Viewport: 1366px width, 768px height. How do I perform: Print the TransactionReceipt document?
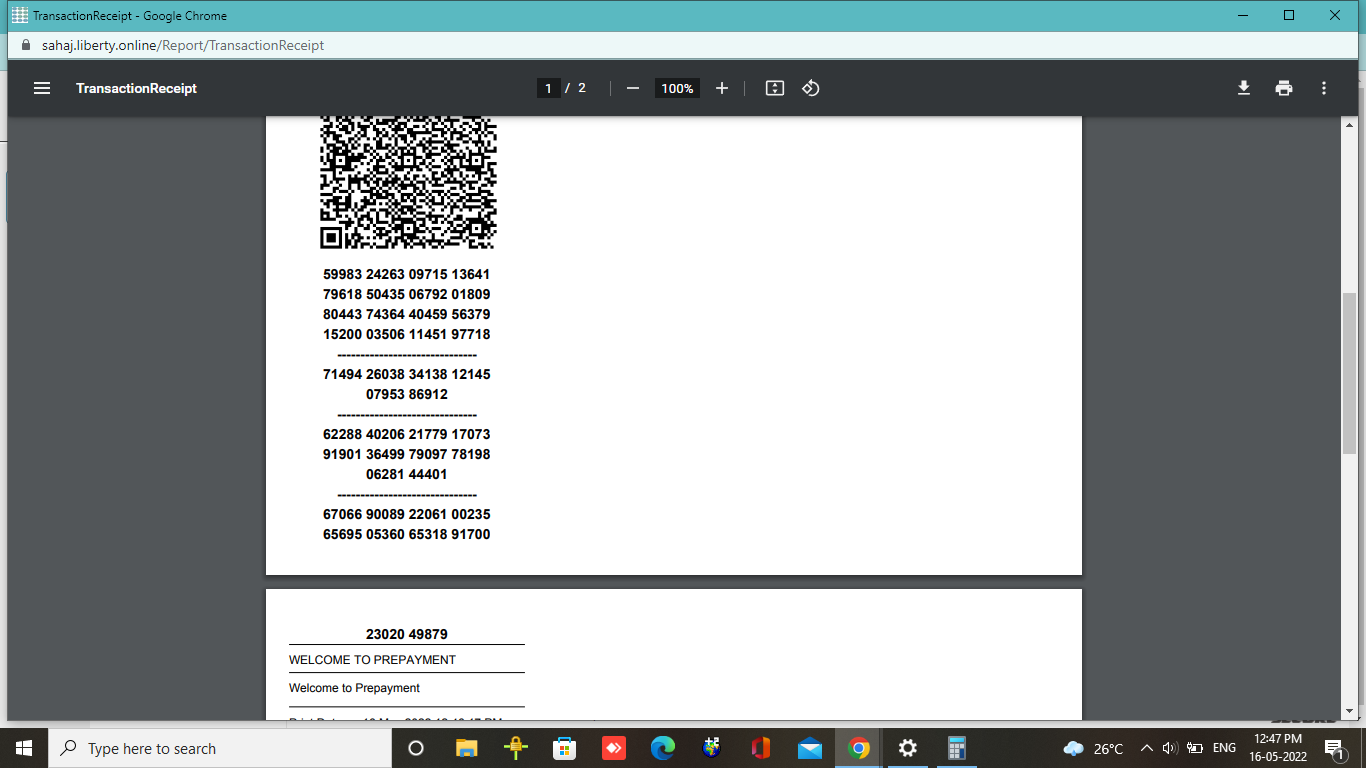(x=1284, y=88)
